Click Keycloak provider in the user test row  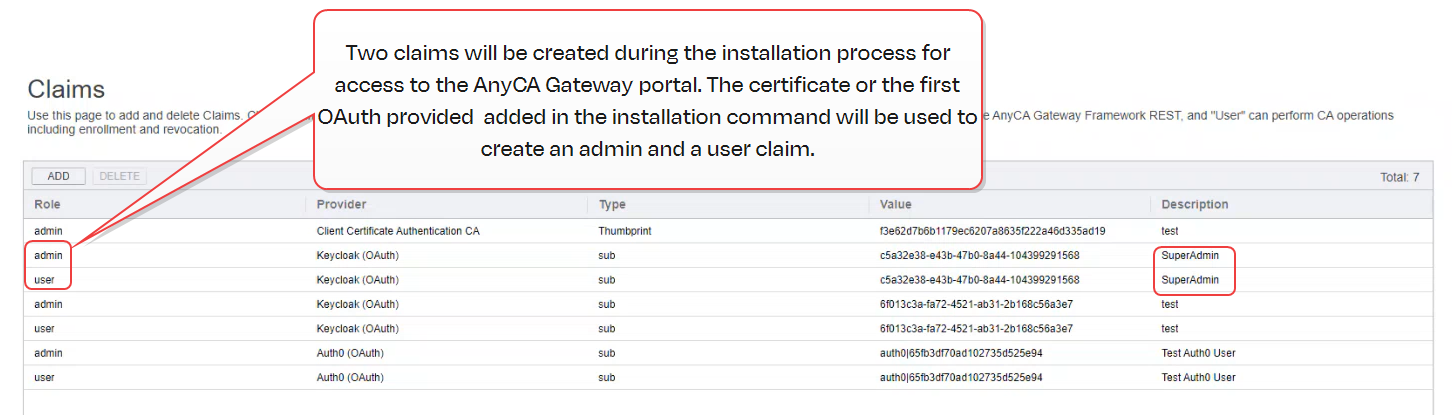coord(358,328)
